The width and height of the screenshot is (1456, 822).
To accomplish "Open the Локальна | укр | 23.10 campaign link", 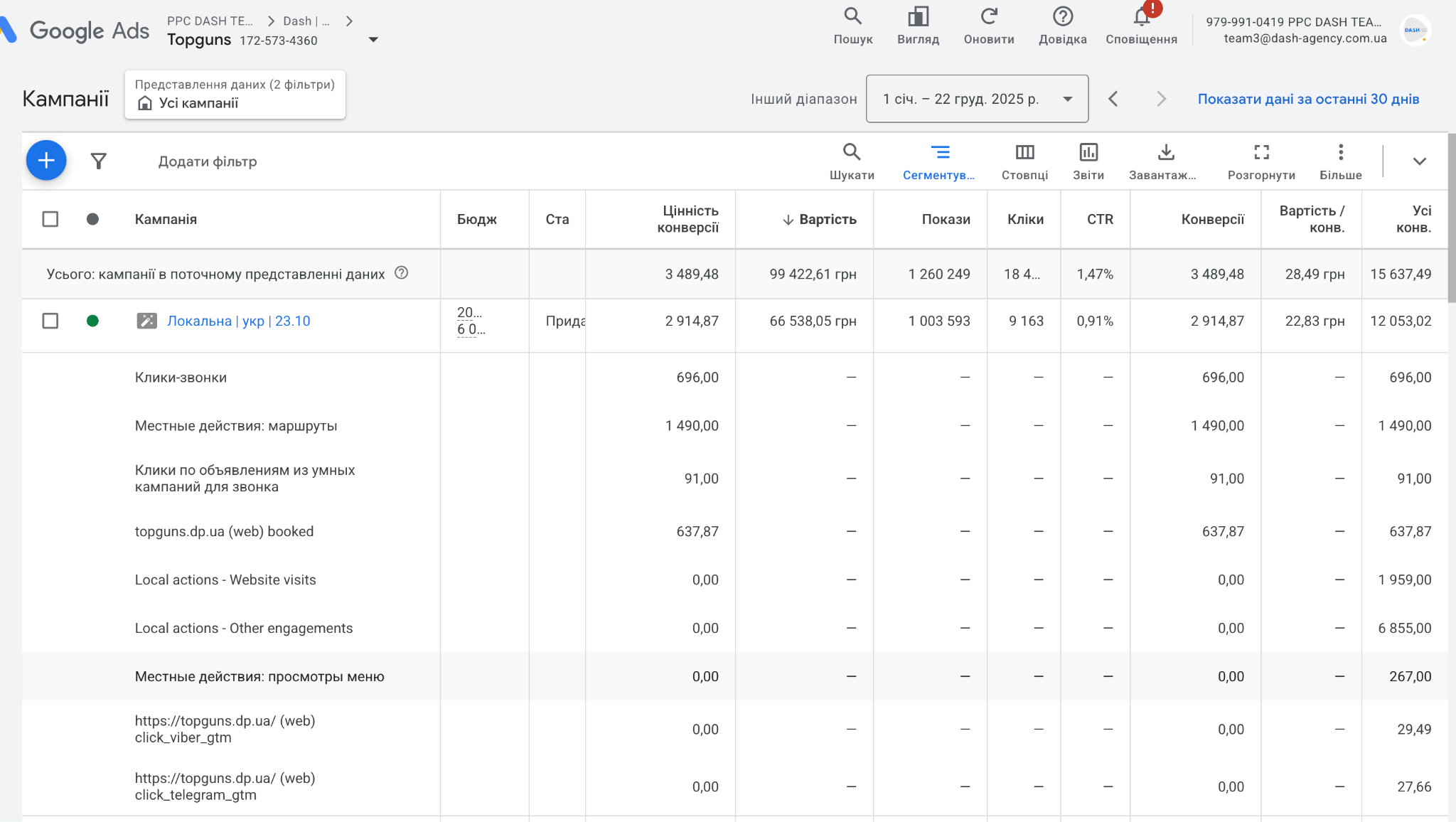I will (x=238, y=321).
